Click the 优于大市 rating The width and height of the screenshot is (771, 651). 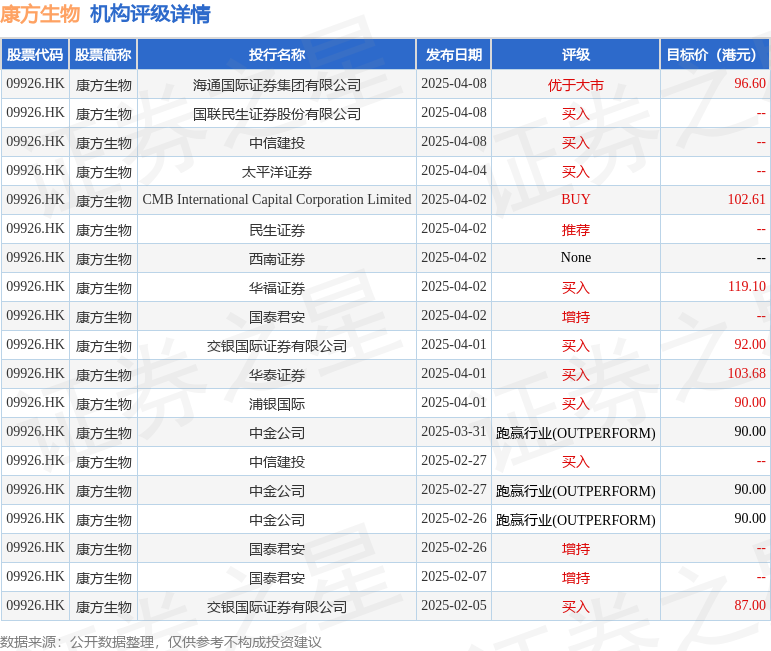point(576,85)
